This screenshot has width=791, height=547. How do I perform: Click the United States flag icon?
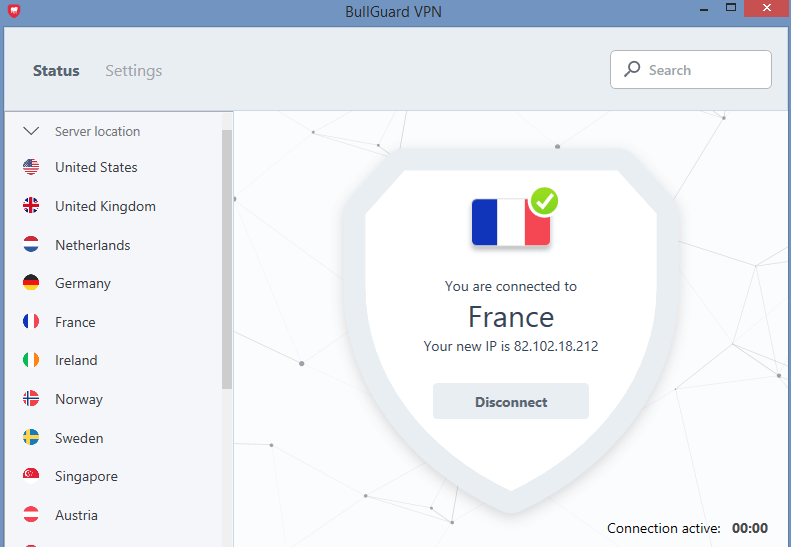(31, 167)
